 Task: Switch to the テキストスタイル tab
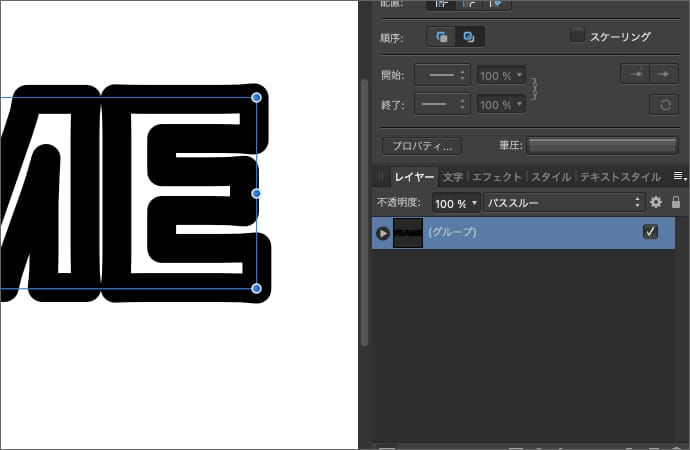click(620, 177)
